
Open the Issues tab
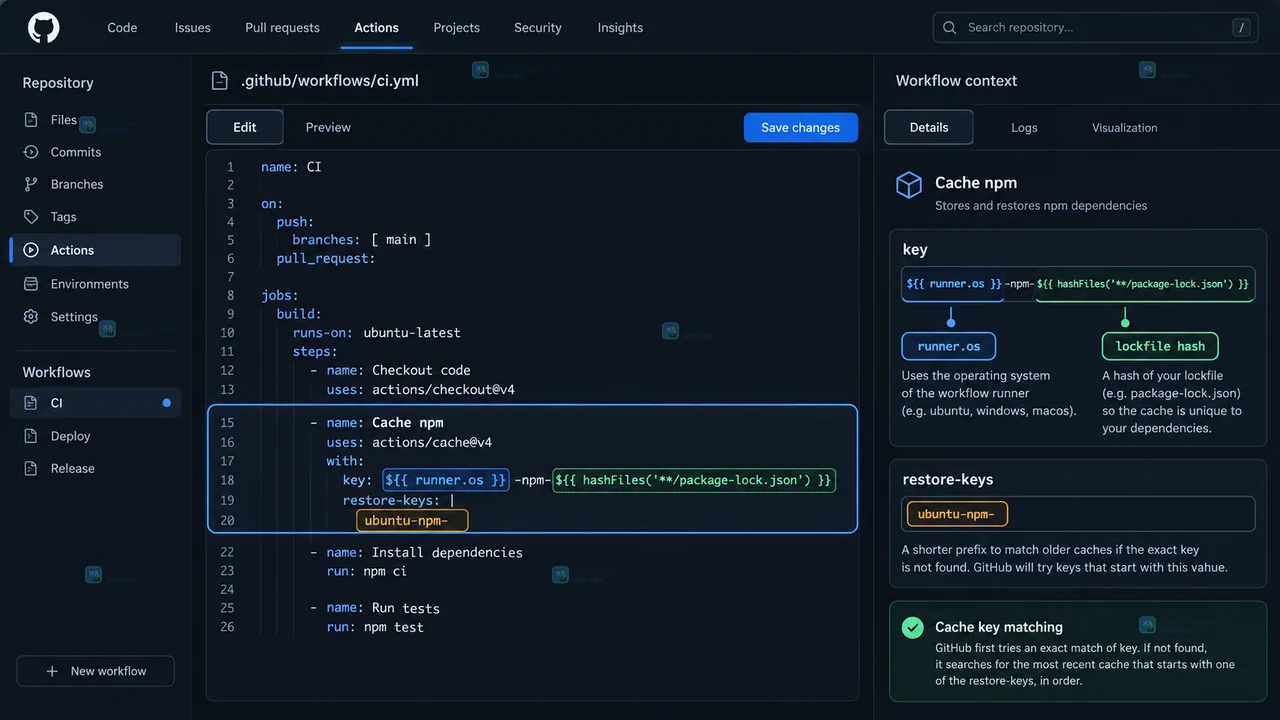click(x=193, y=28)
